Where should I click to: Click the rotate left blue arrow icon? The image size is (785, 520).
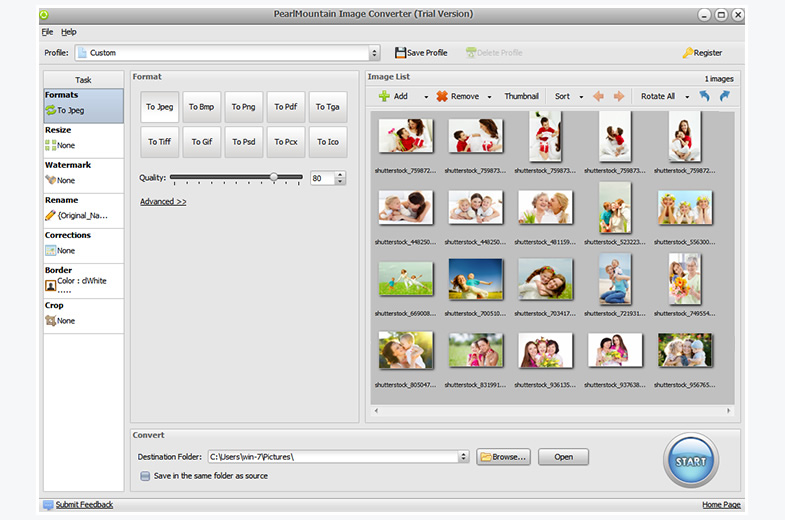point(705,97)
